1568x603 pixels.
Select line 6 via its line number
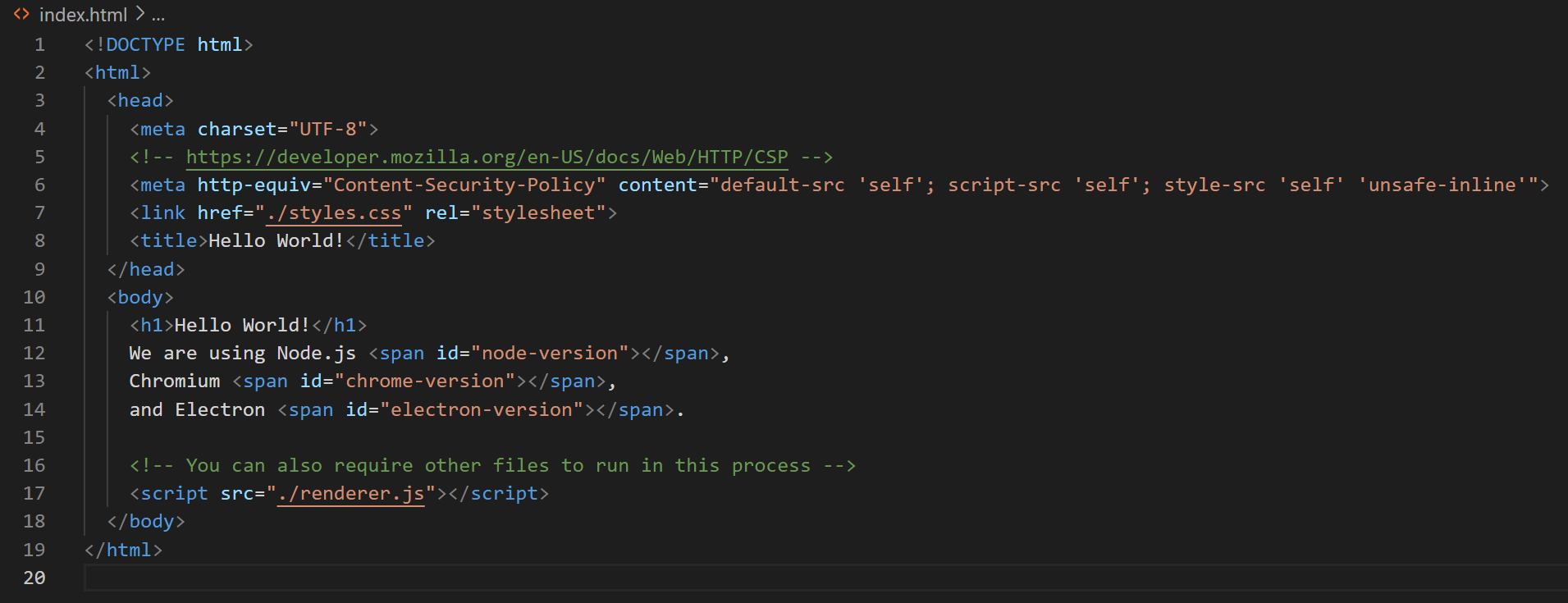39,185
